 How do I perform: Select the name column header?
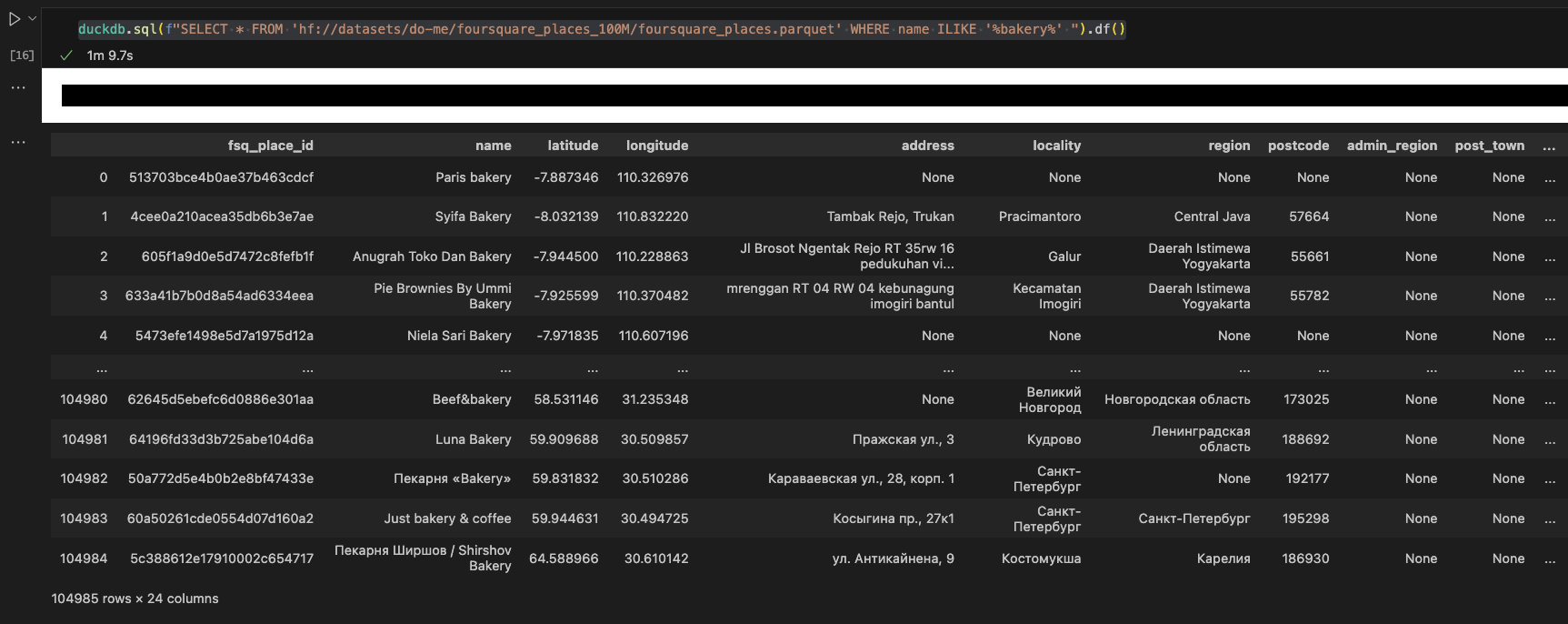493,146
